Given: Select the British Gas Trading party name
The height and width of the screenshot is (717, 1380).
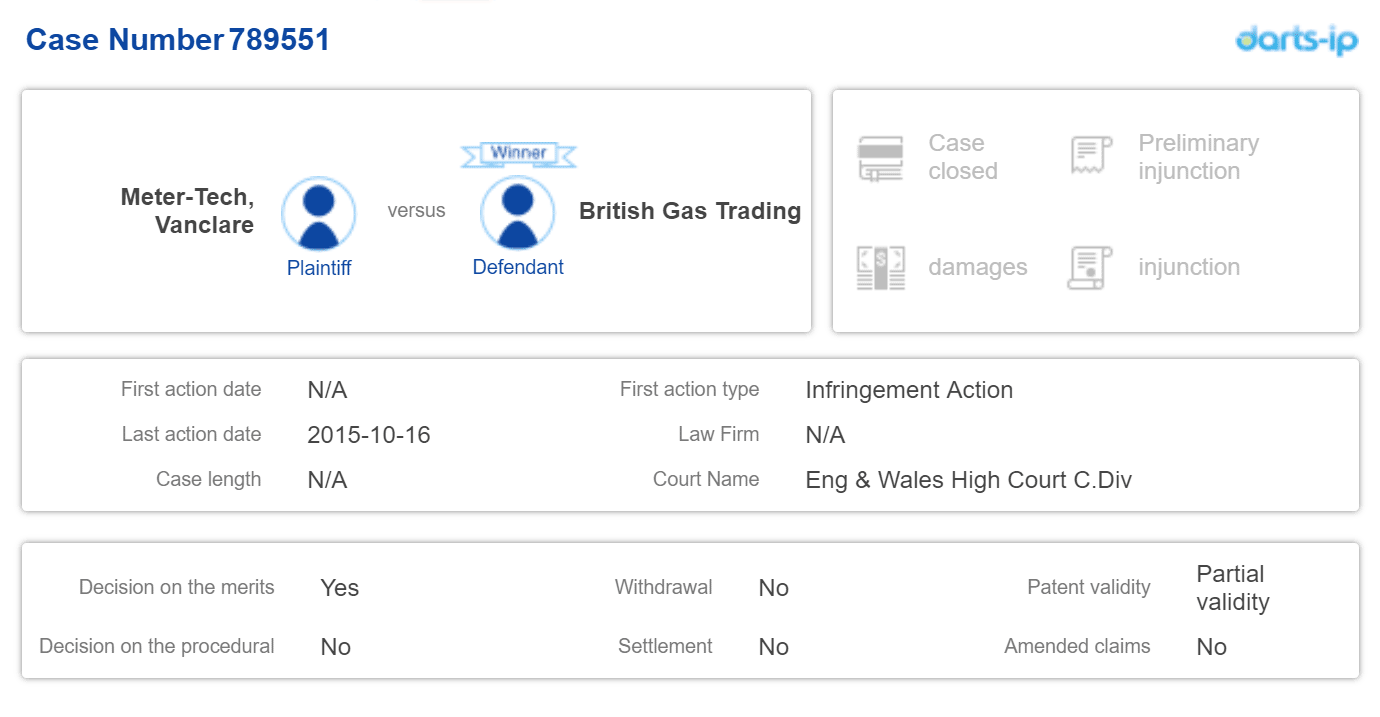Looking at the screenshot, I should coord(690,211).
